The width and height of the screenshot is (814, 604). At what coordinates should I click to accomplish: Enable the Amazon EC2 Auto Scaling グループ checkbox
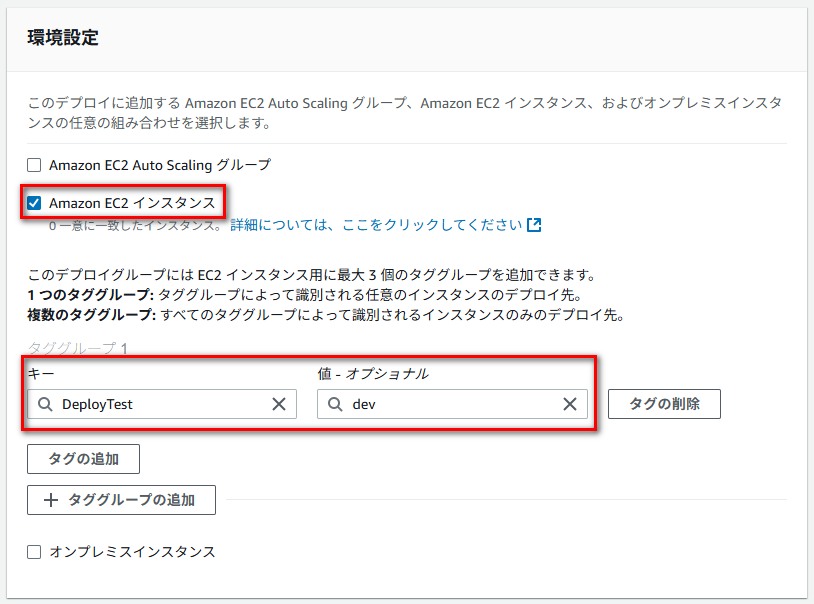(34, 165)
